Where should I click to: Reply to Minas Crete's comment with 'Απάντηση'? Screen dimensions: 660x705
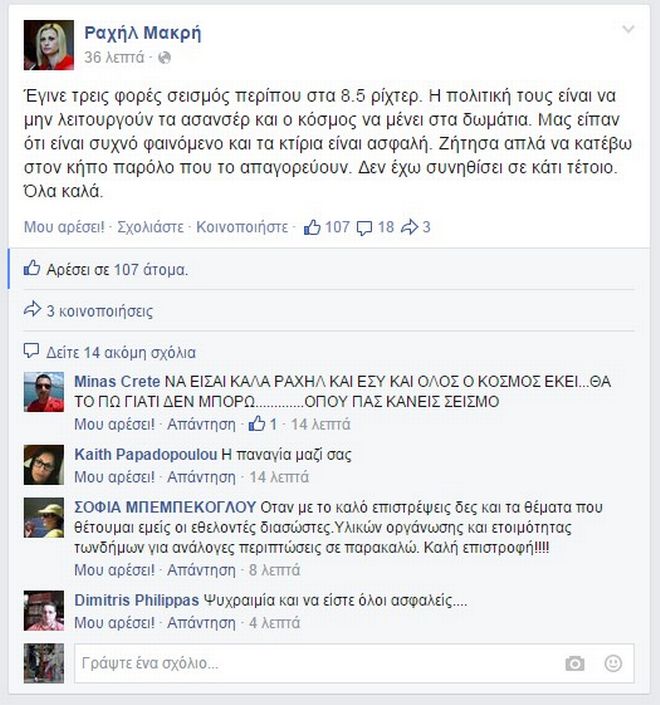coord(201,424)
